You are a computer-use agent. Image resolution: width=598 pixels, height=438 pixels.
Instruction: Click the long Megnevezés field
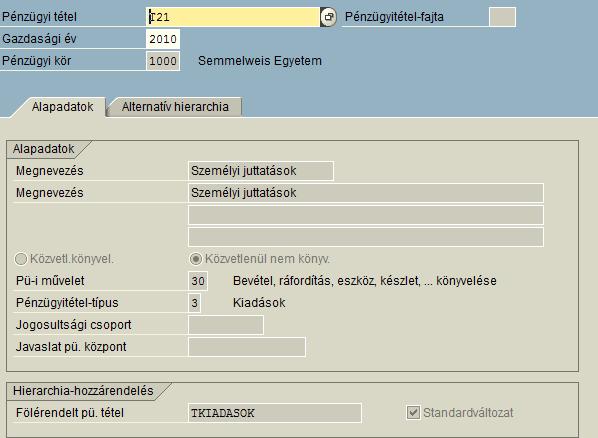point(366,193)
